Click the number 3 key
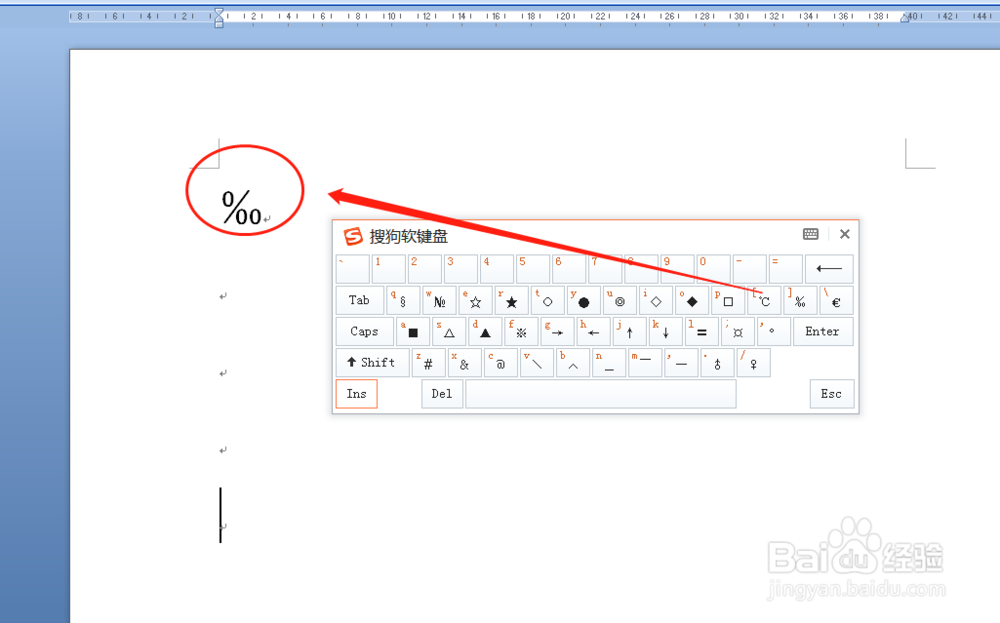 tap(461, 269)
